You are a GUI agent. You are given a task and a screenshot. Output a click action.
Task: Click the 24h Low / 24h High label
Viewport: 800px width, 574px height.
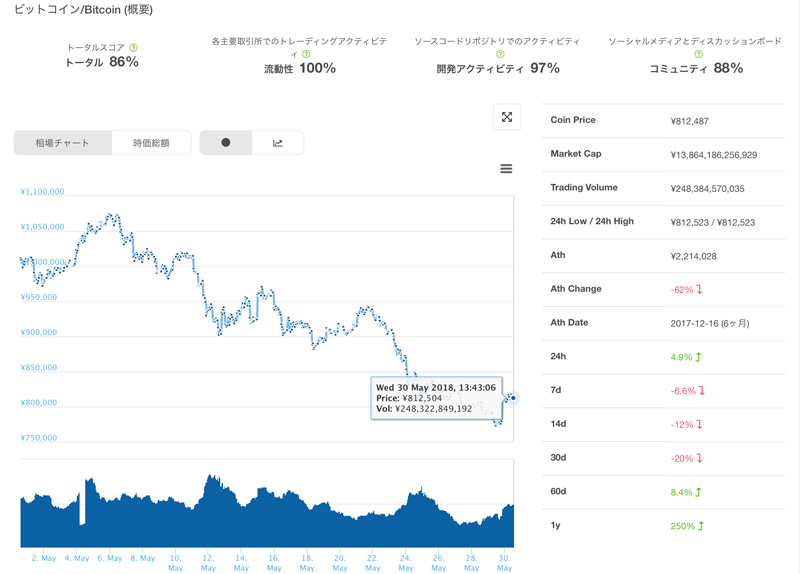click(x=592, y=221)
